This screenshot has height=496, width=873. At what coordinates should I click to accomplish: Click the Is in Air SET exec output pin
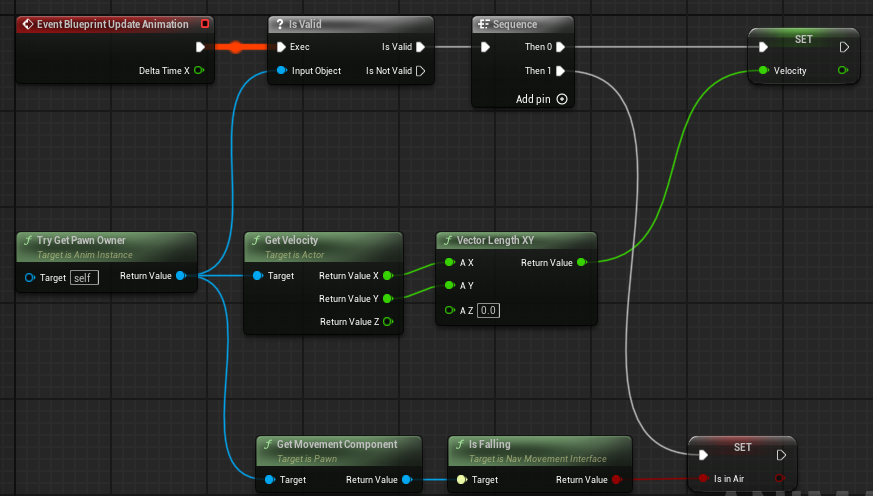point(781,455)
